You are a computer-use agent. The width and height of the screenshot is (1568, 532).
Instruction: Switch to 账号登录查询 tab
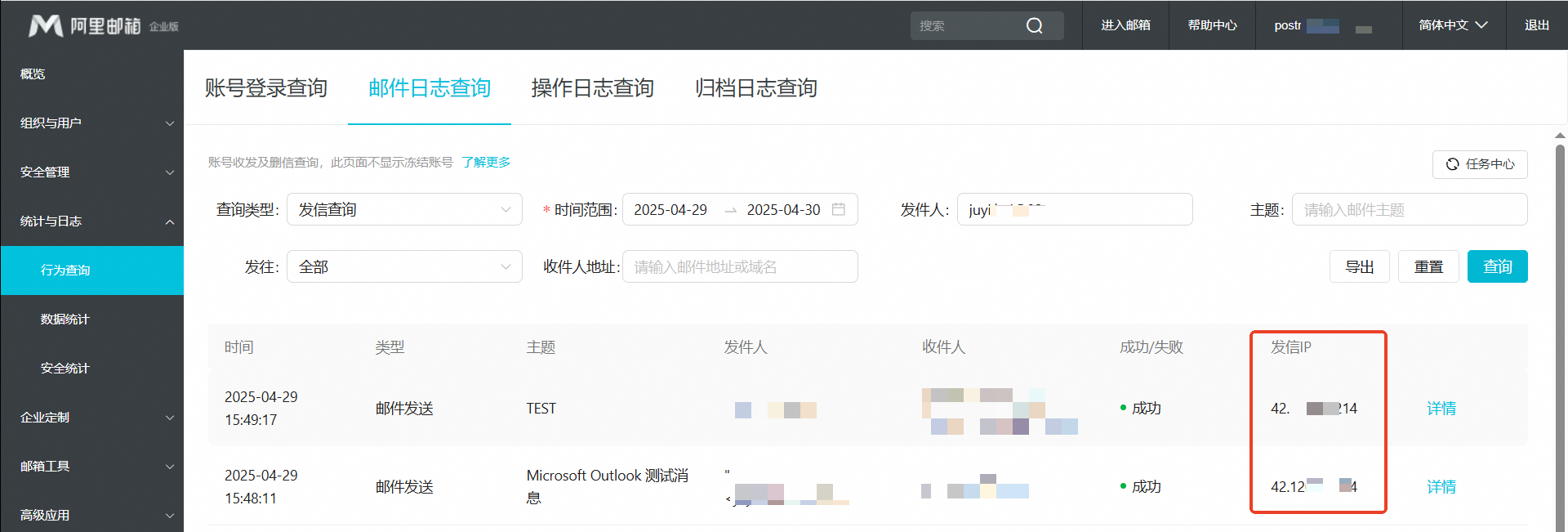(266, 87)
